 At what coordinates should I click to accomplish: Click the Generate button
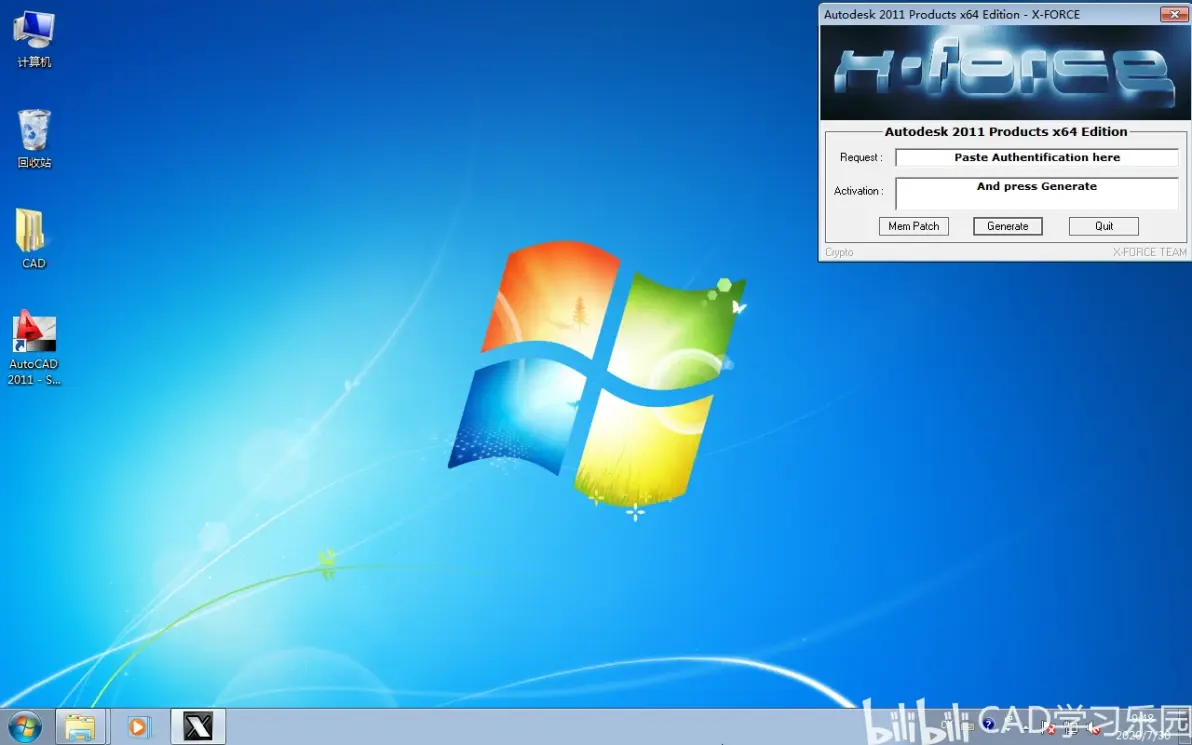coord(1007,226)
